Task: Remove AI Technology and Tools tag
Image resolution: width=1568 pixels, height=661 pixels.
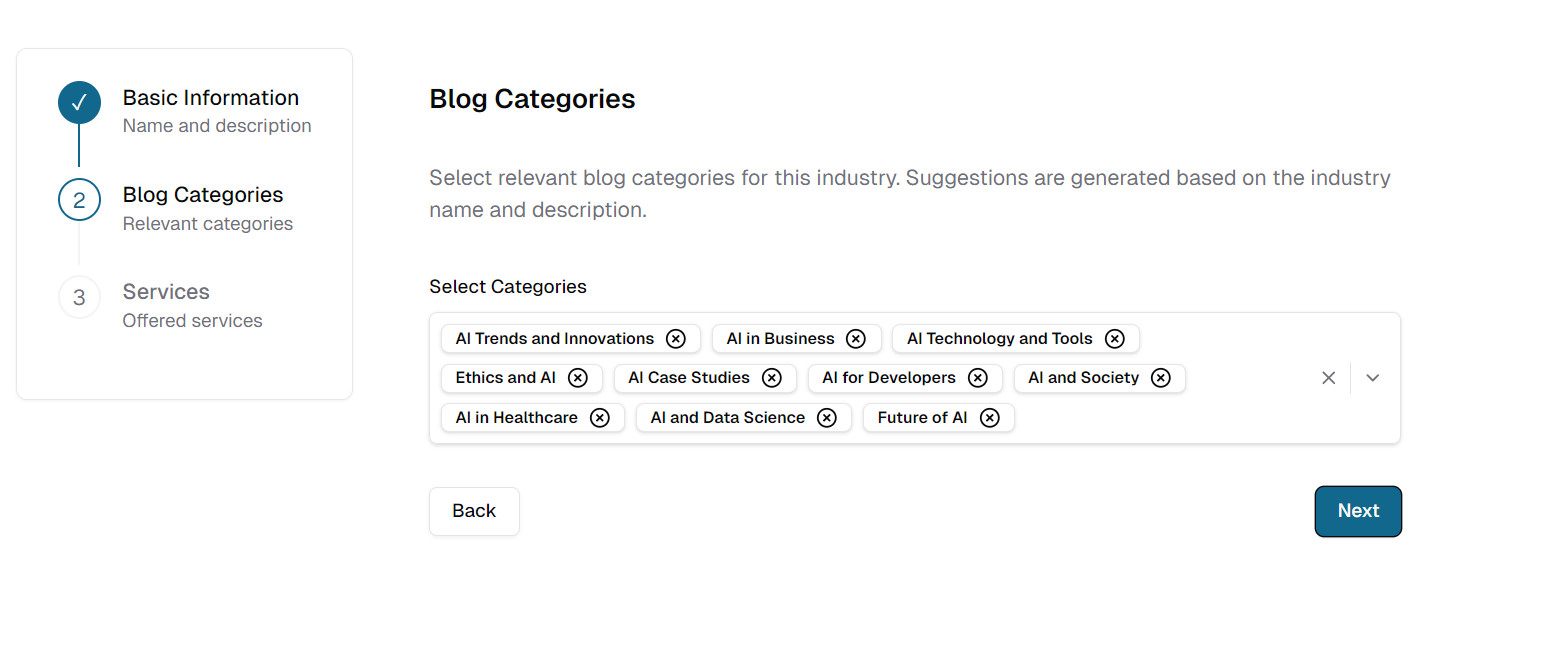Action: (x=1115, y=339)
